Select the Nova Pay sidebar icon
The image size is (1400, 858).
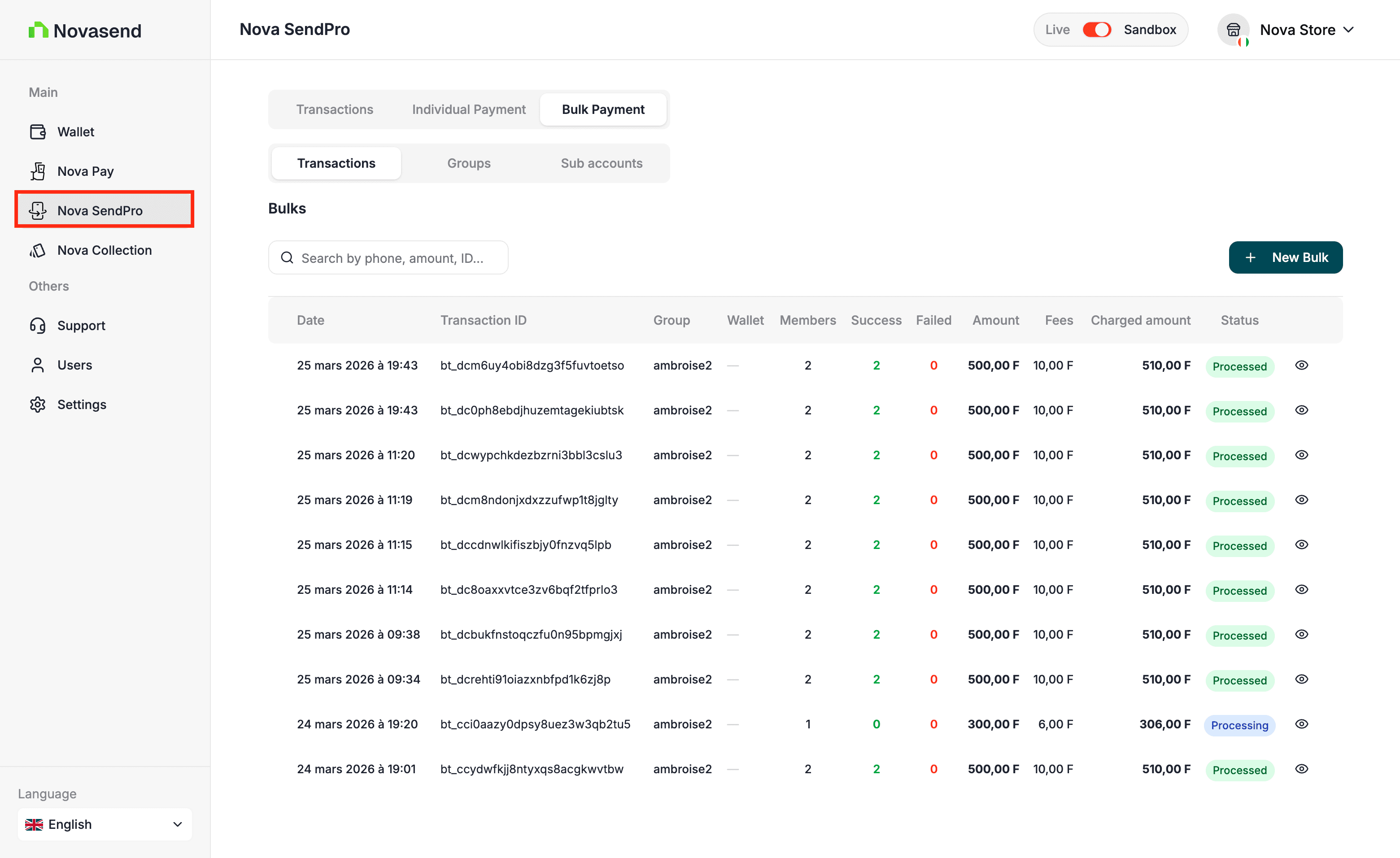[38, 171]
